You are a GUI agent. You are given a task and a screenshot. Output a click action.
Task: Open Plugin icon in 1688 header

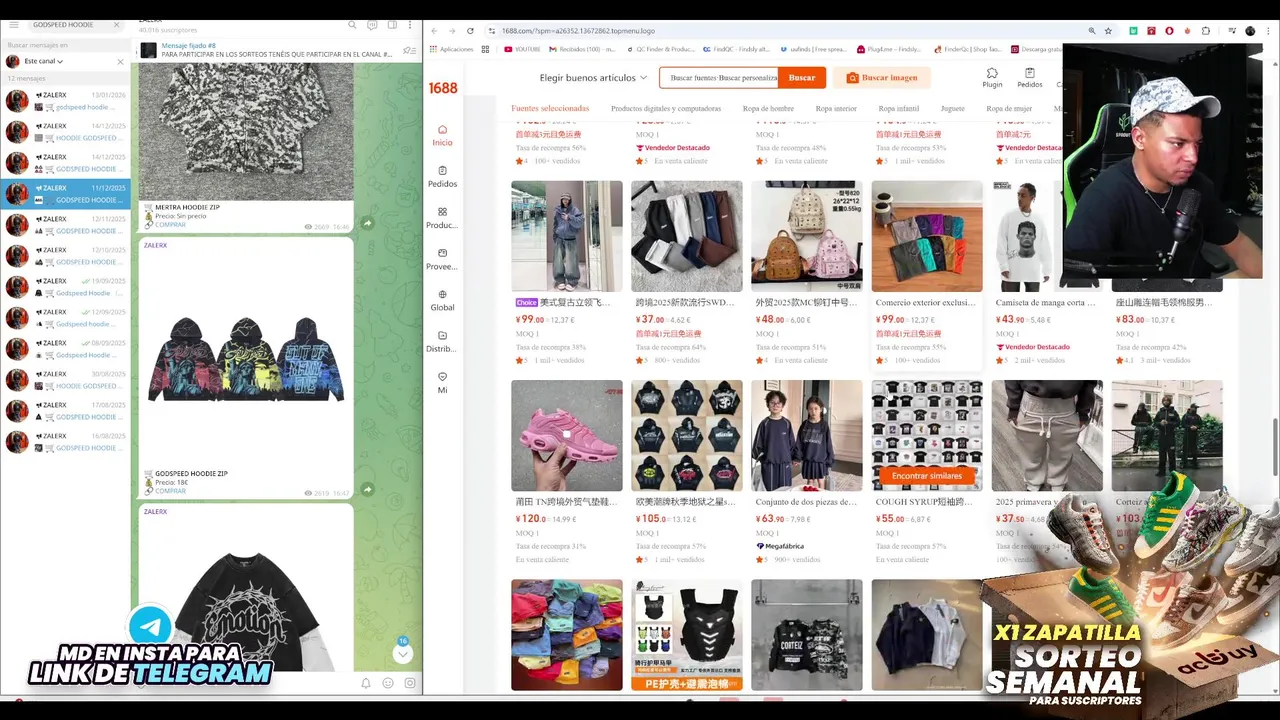pos(992,78)
